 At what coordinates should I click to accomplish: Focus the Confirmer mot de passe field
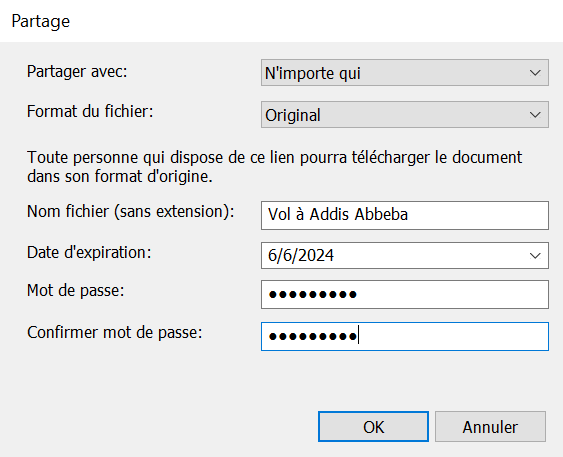405,336
